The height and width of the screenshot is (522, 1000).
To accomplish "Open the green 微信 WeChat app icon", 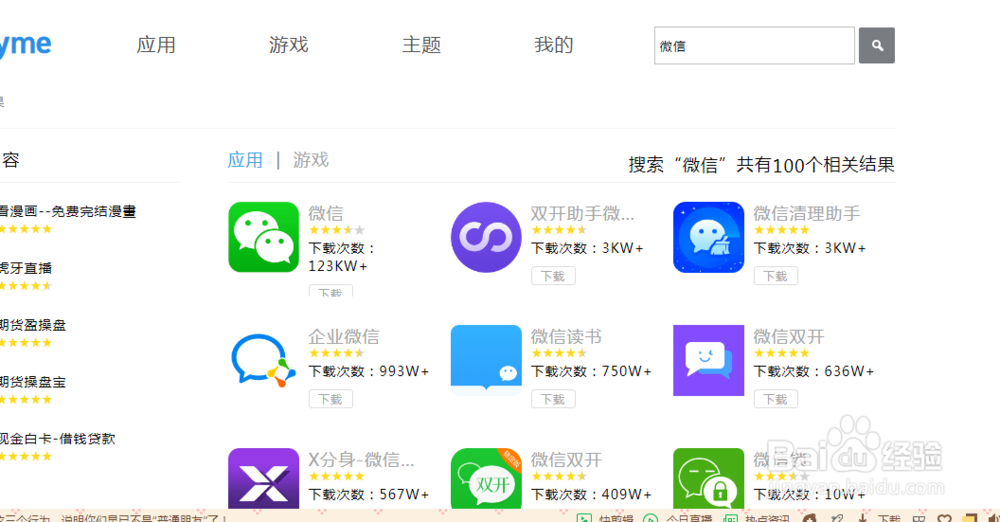I will point(263,237).
